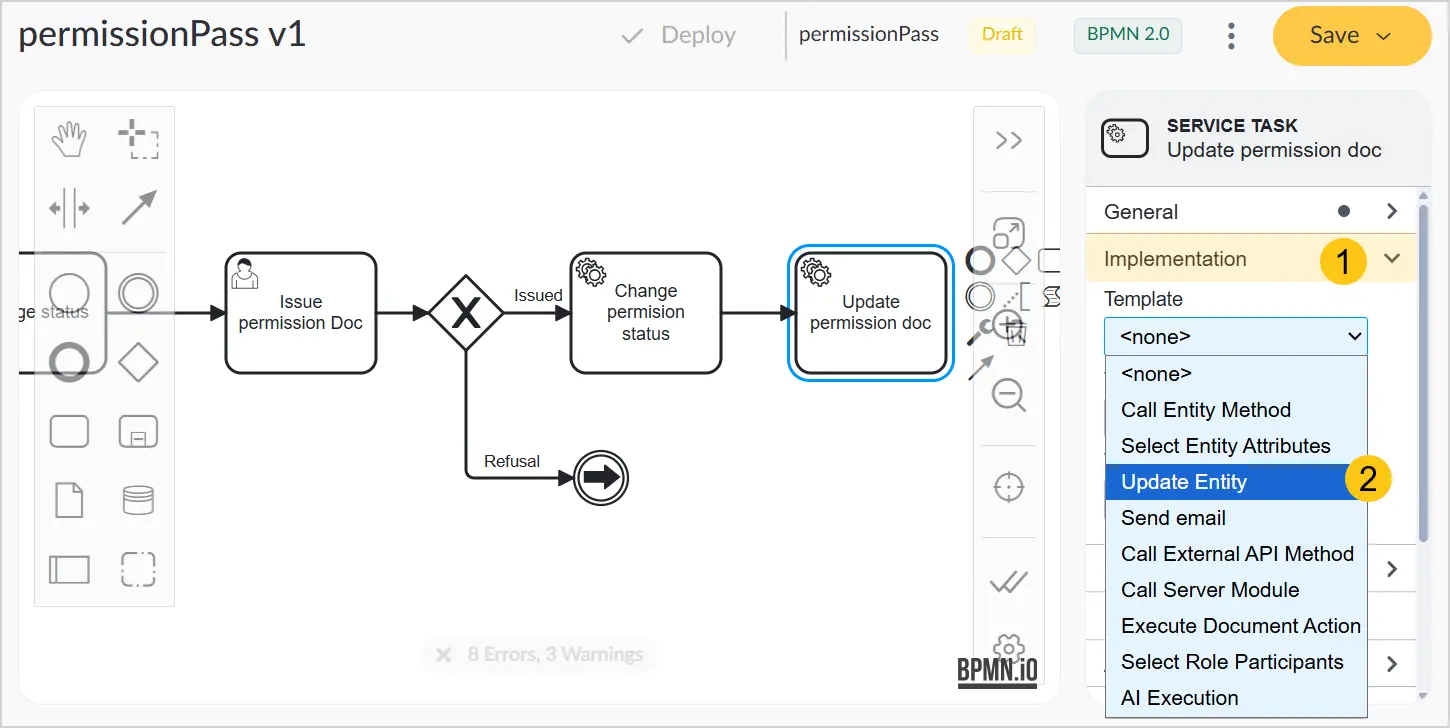This screenshot has height=728, width=1450.
Task: Run validation with the double-check icon
Action: pyautogui.click(x=1008, y=582)
